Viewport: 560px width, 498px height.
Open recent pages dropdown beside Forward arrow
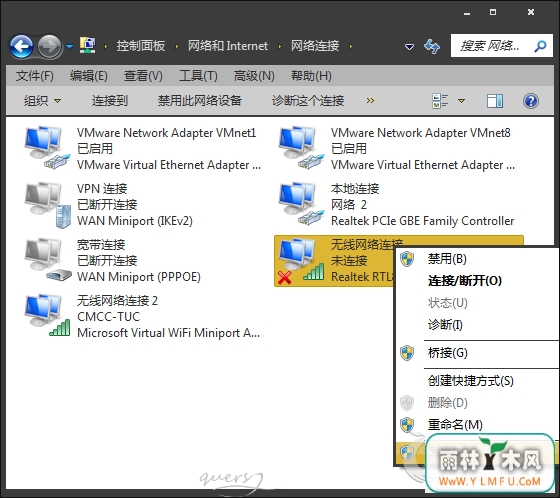pos(70,46)
